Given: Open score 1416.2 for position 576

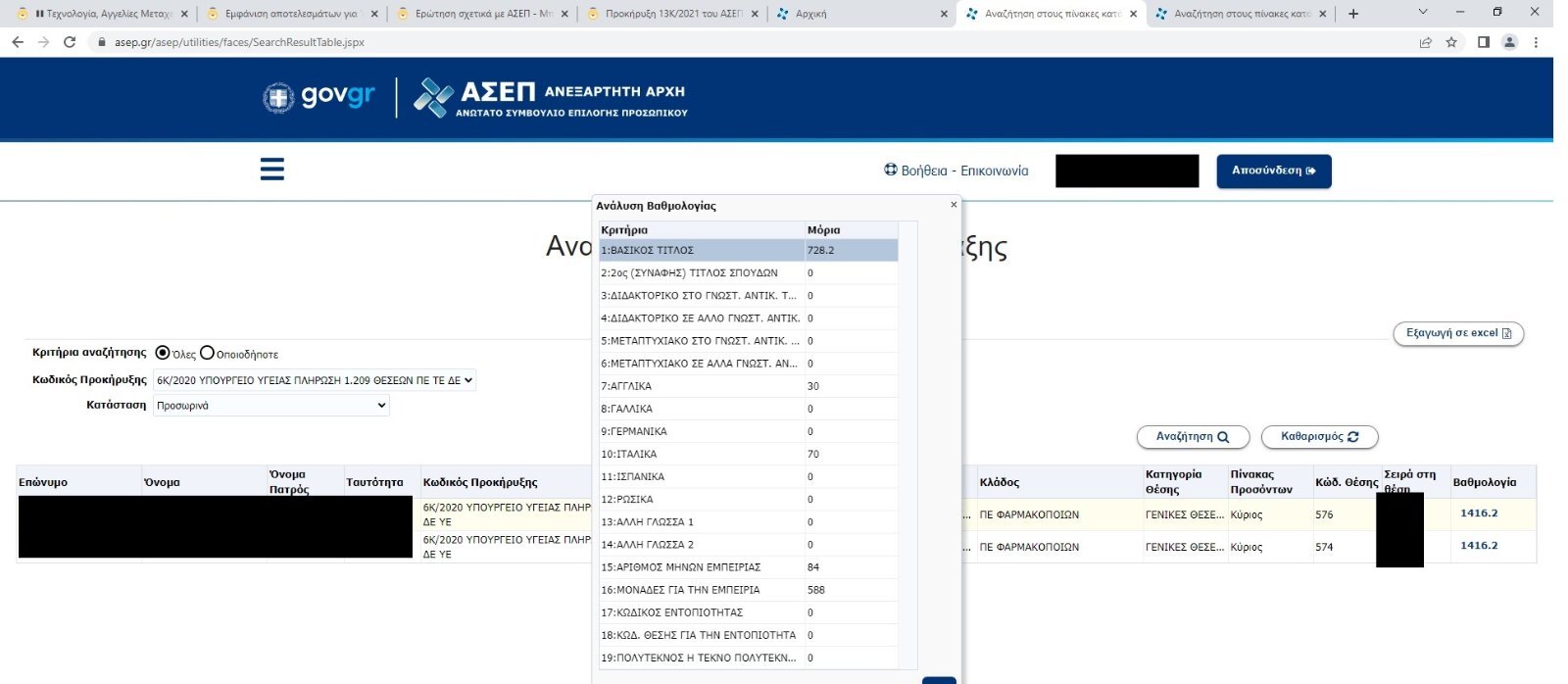Looking at the screenshot, I should click(1479, 513).
